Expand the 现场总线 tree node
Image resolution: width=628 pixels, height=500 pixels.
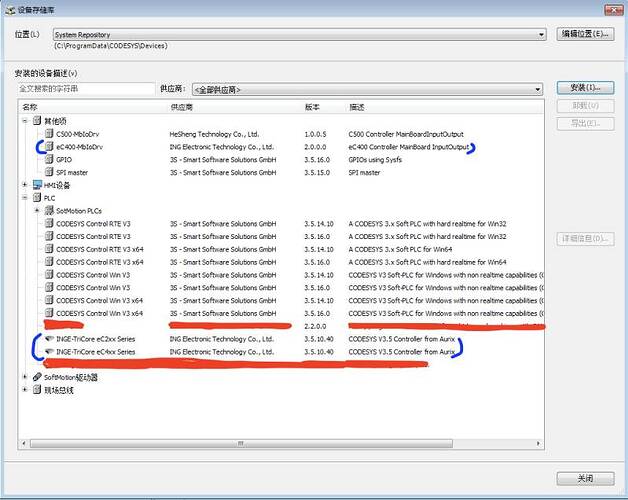tap(25, 389)
